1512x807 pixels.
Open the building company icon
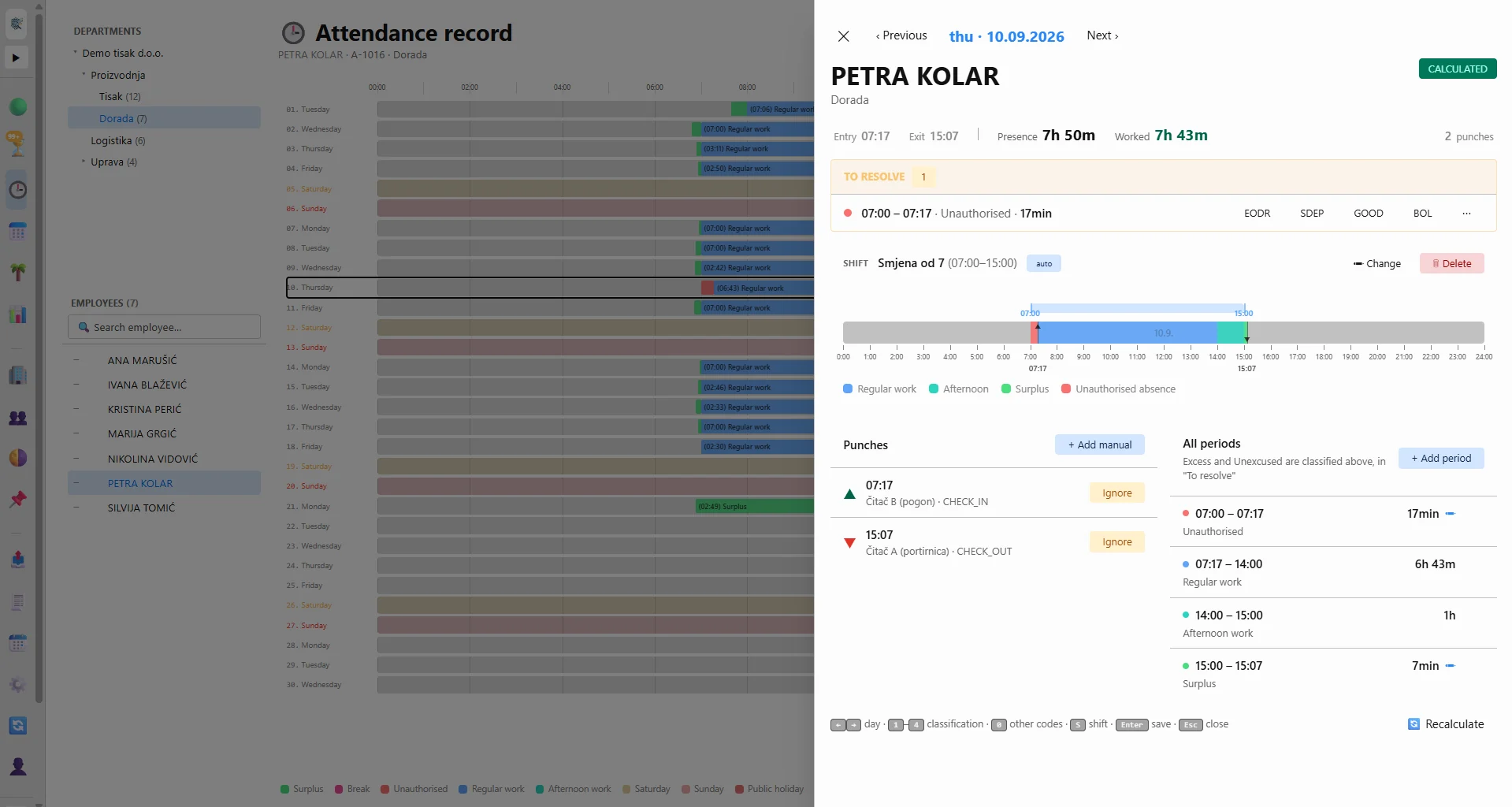tap(17, 375)
